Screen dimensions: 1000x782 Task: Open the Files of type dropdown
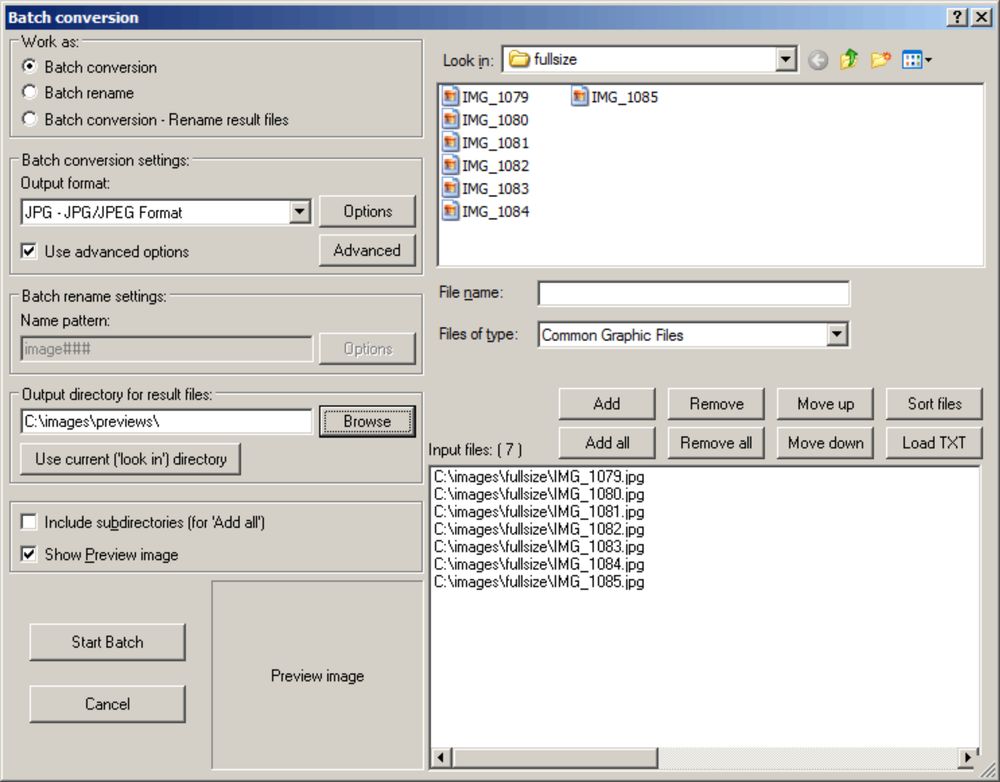pos(837,334)
